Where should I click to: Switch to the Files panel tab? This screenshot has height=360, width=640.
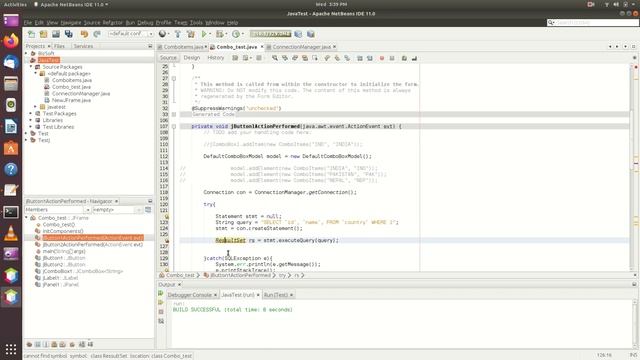pyautogui.click(x=59, y=46)
